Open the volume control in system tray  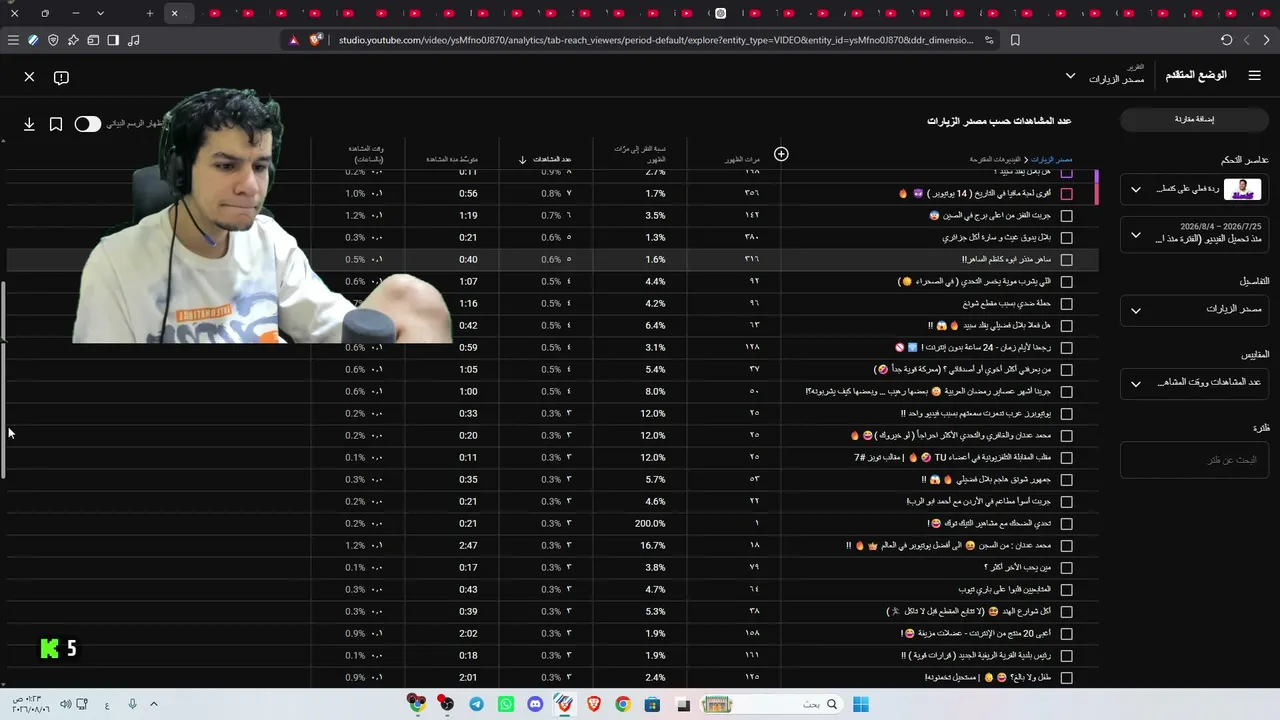coord(65,705)
